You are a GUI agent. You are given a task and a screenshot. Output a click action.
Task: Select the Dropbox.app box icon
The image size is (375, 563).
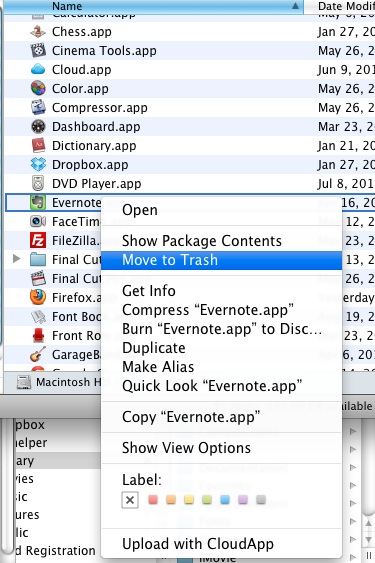pos(38,164)
